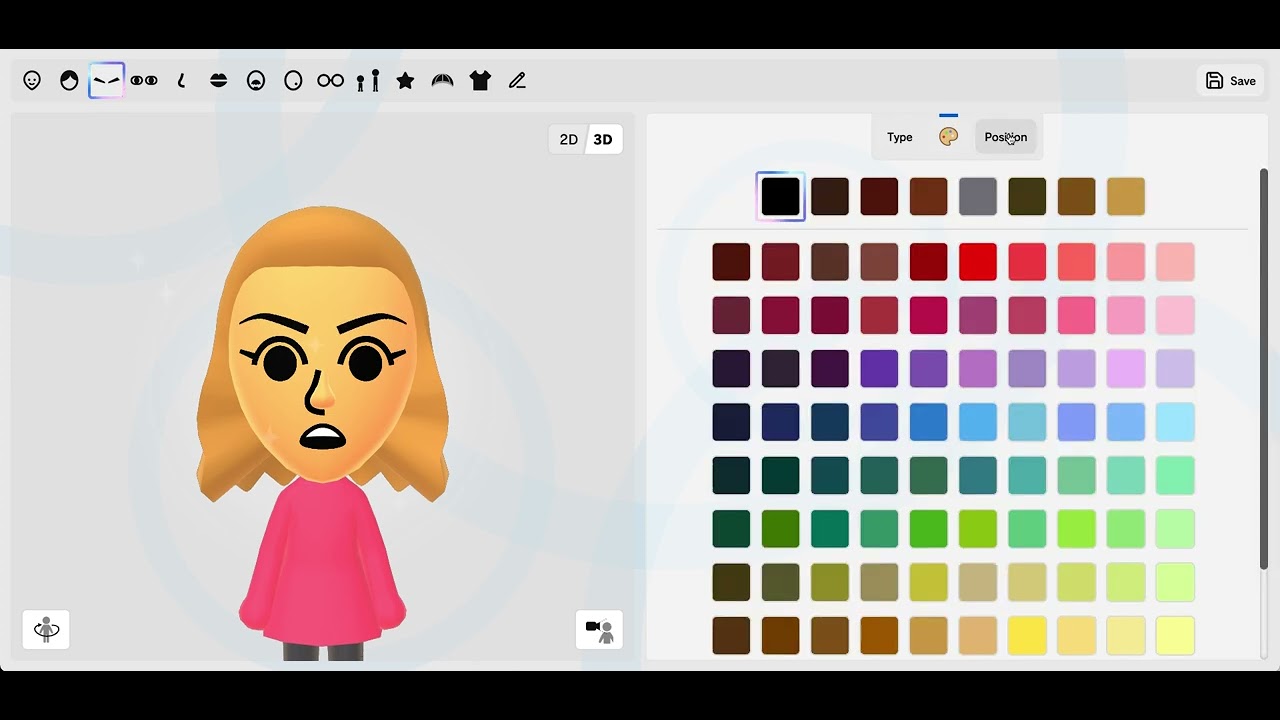Open the nose category icon

181,81
